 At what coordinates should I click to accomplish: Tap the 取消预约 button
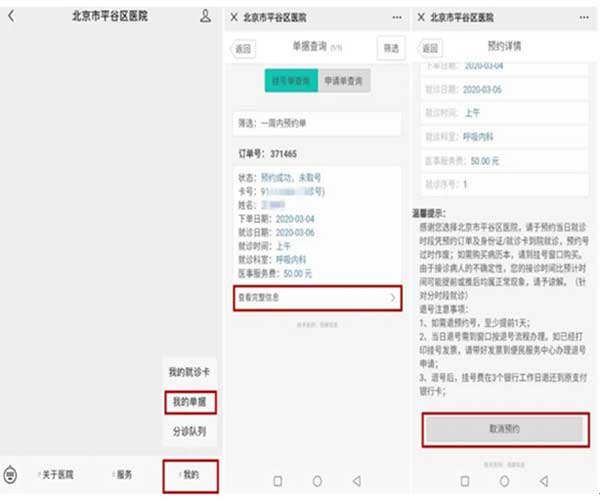(503, 426)
